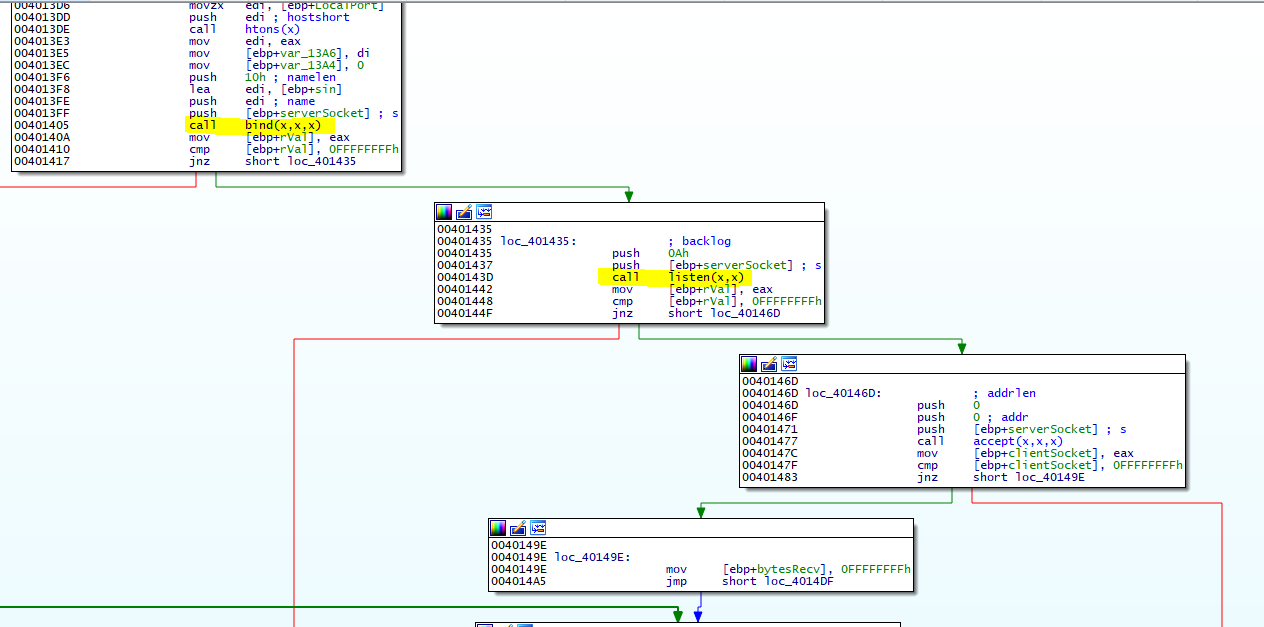
Task: Open the color picker on accept block
Action: pyautogui.click(x=749, y=364)
